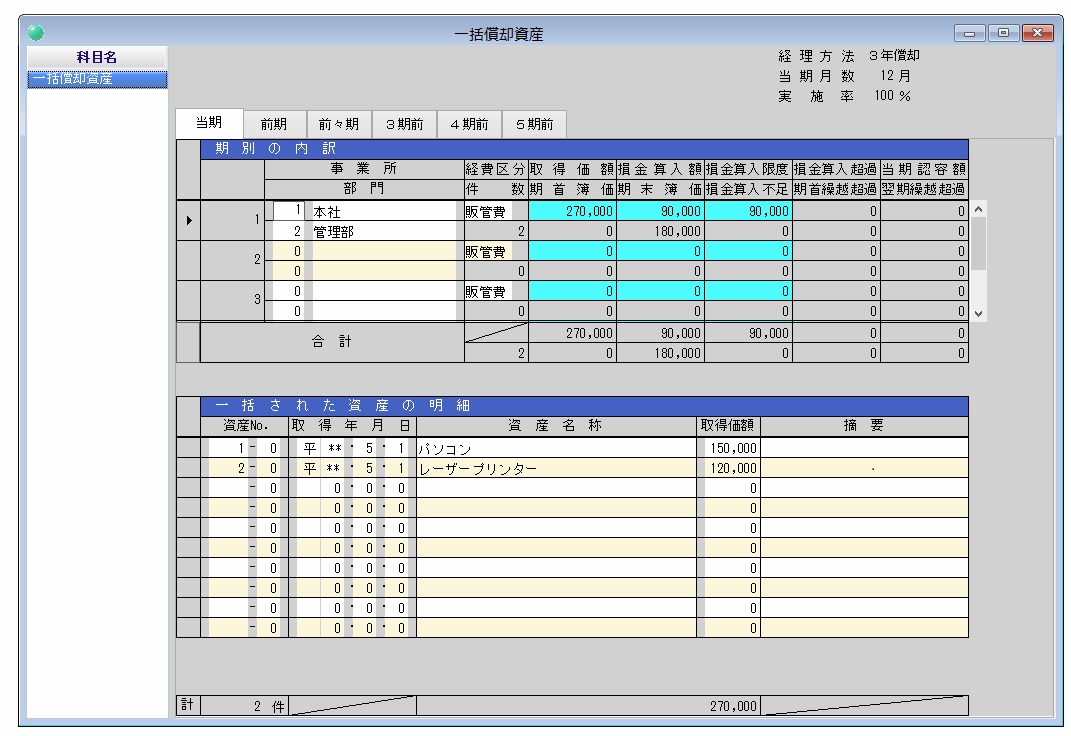
Task: Click the 摘要 column header
Action: [x=864, y=426]
